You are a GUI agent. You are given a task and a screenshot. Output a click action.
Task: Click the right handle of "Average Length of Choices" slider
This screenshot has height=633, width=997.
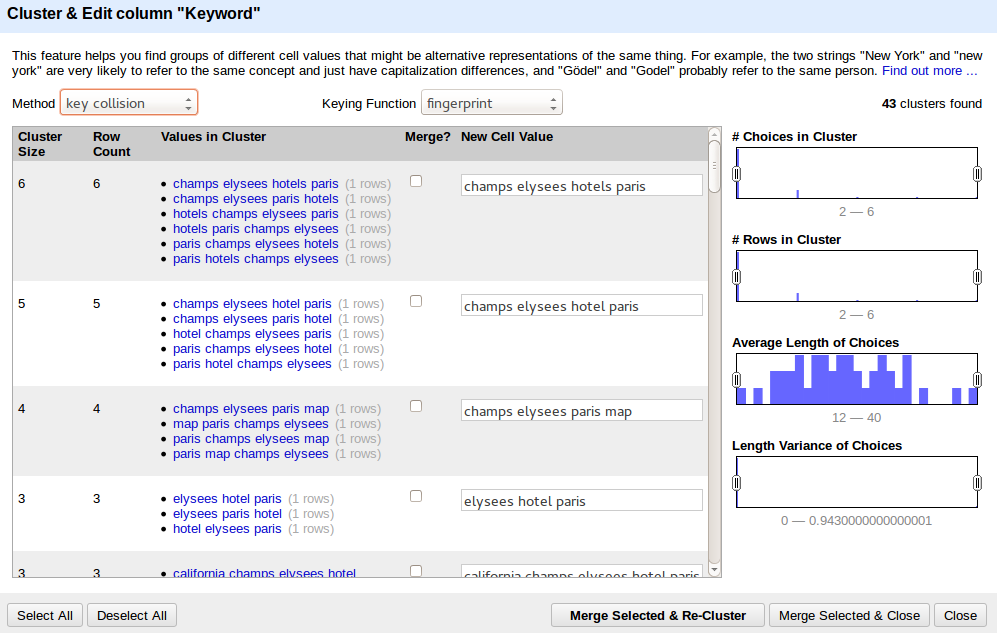(975, 379)
